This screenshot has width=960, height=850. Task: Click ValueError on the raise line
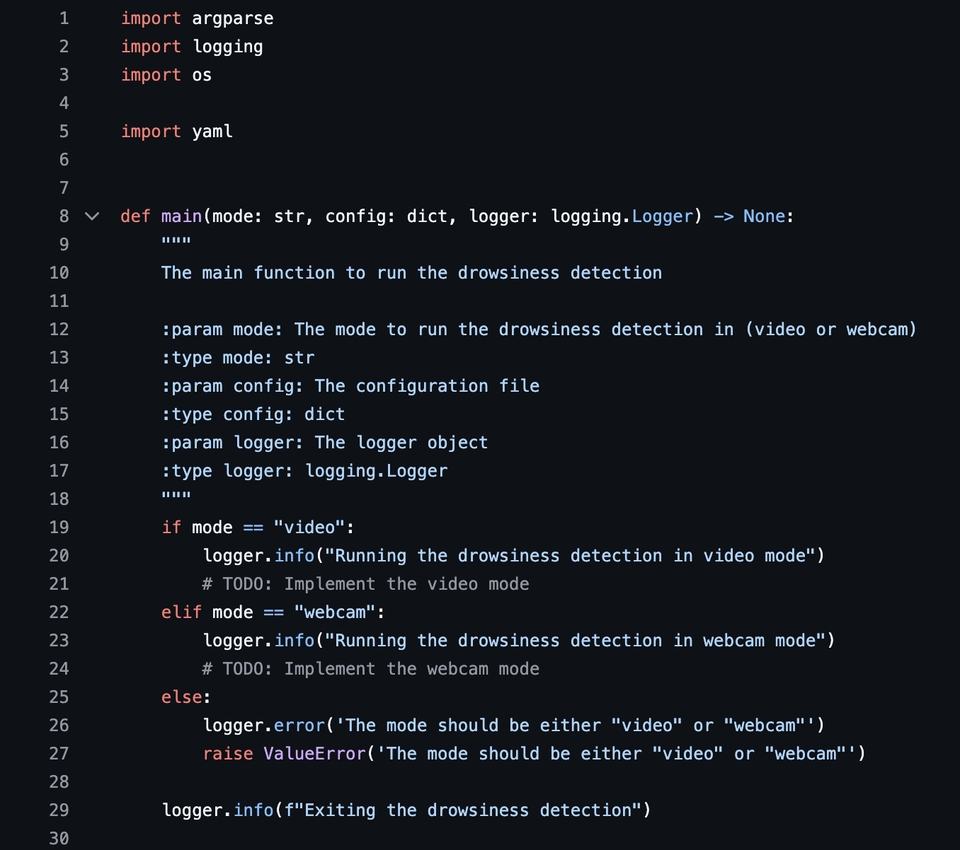315,753
